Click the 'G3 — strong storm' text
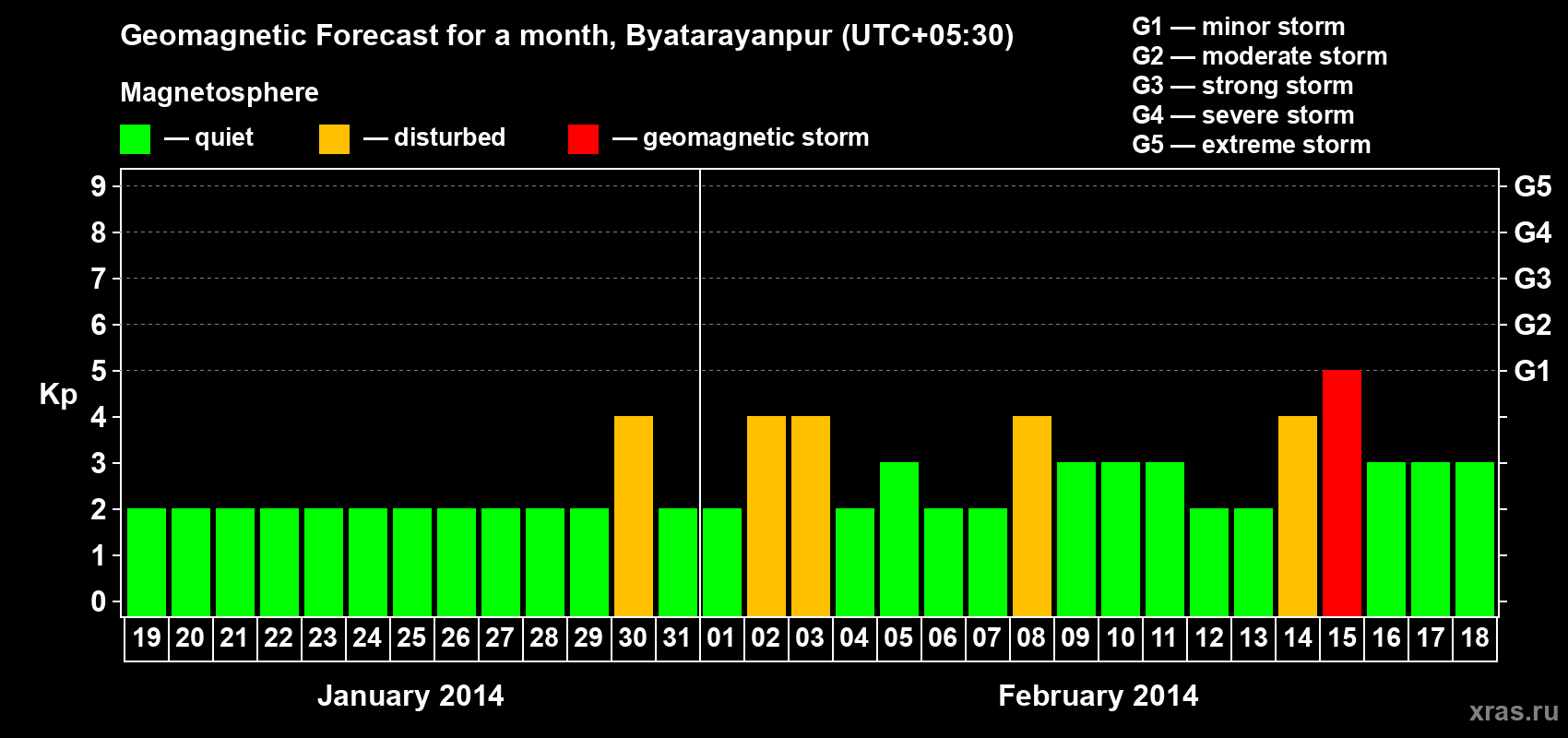Screen dimensions: 1568x738 pyautogui.click(x=1242, y=86)
